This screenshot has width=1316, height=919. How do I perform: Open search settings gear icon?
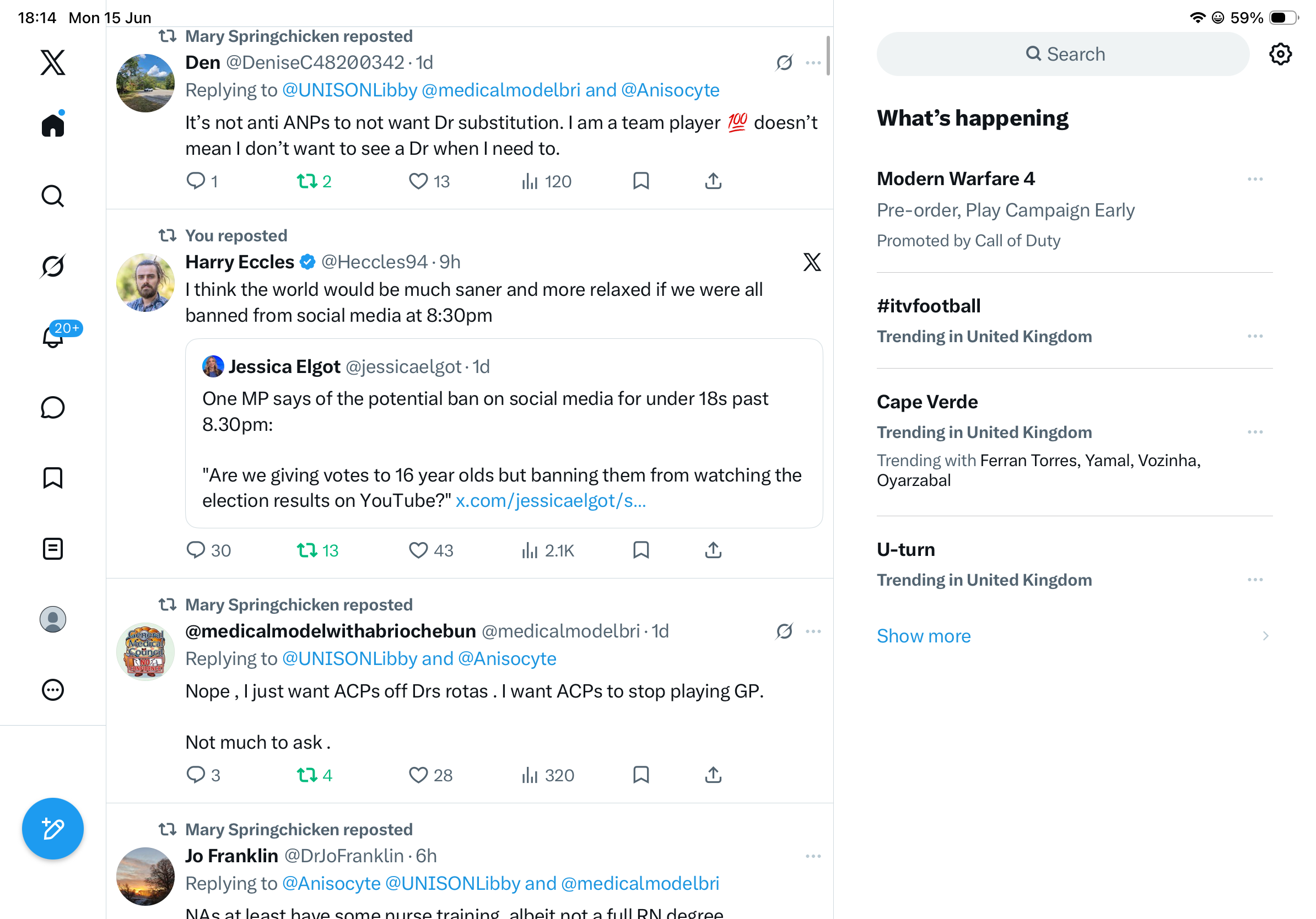click(x=1280, y=54)
